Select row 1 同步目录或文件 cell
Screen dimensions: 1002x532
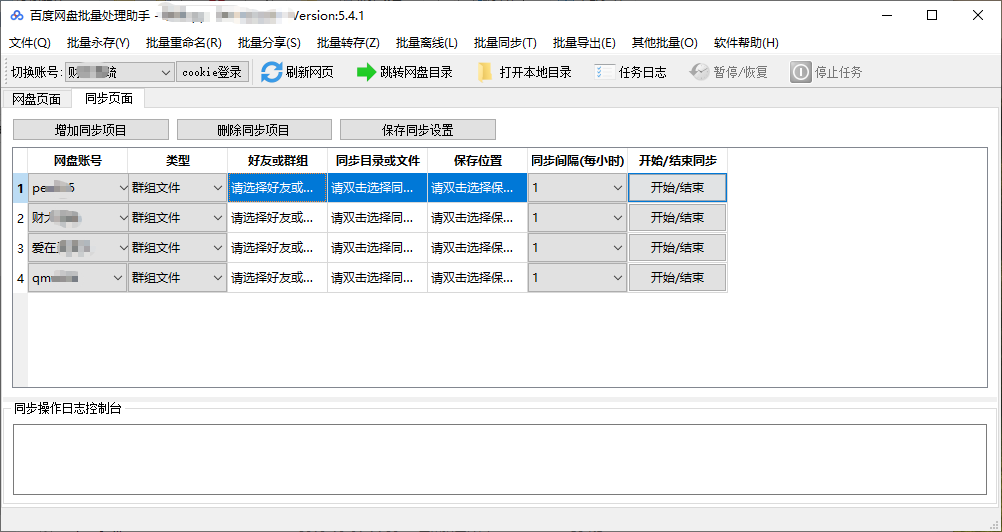(378, 188)
